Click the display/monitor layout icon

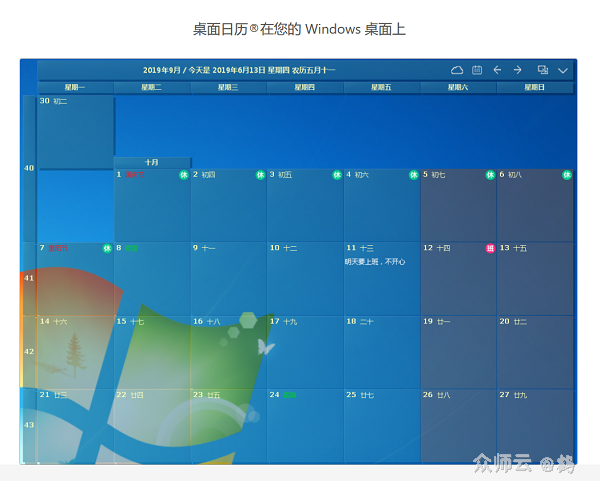tap(543, 70)
